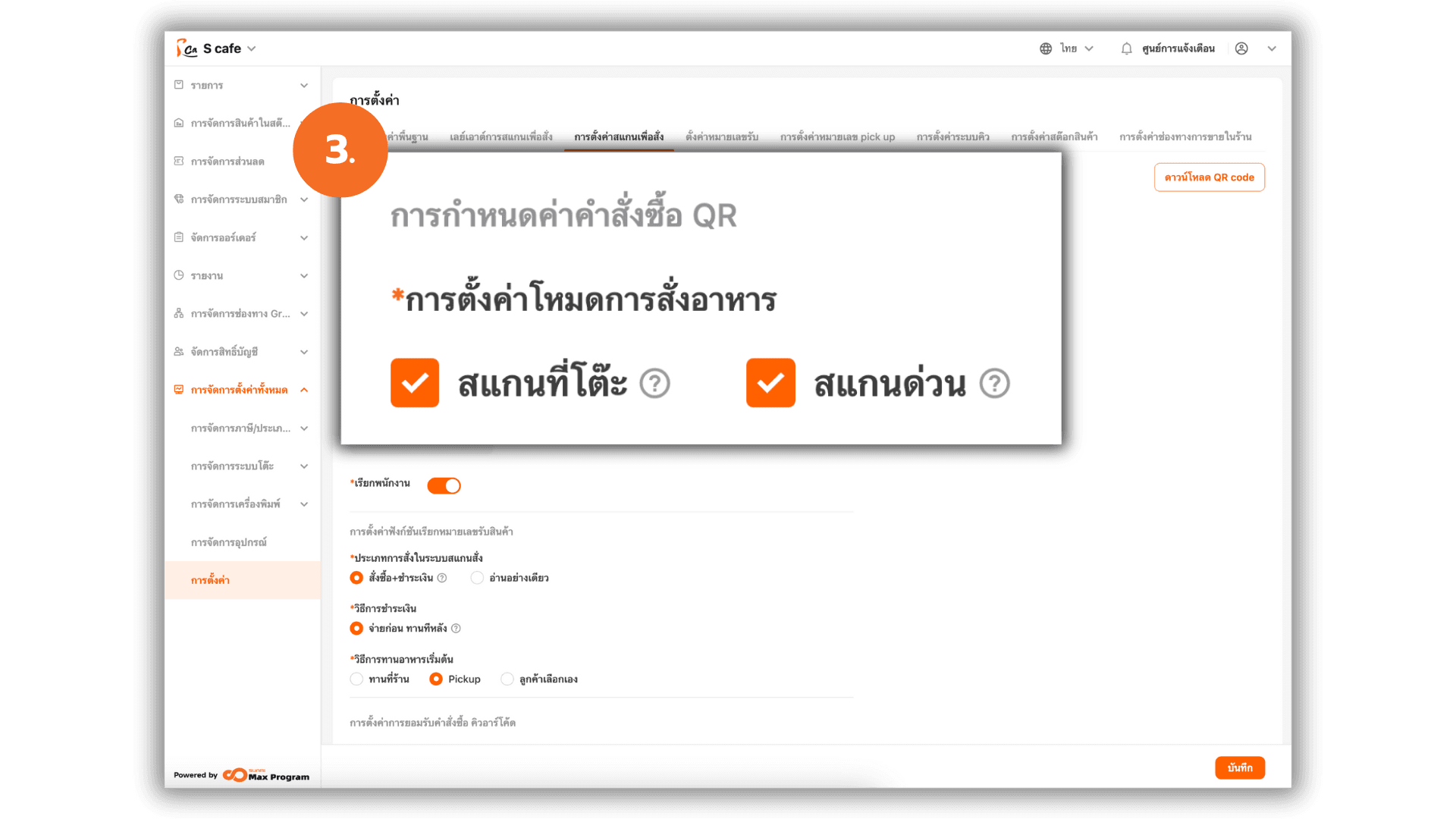
Task: Uncheck the สแกนที่โต๊ะ checkbox
Action: click(415, 383)
